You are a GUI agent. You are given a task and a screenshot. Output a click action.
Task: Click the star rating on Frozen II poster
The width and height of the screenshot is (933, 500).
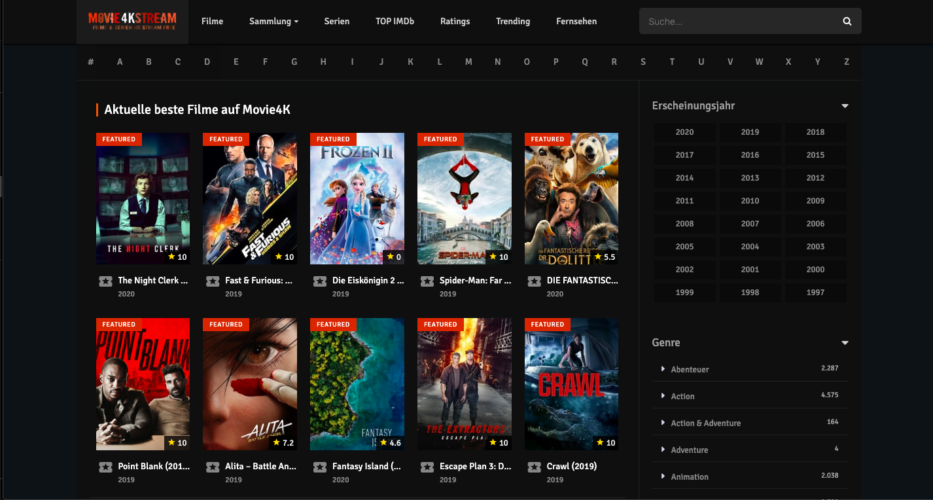[394, 257]
